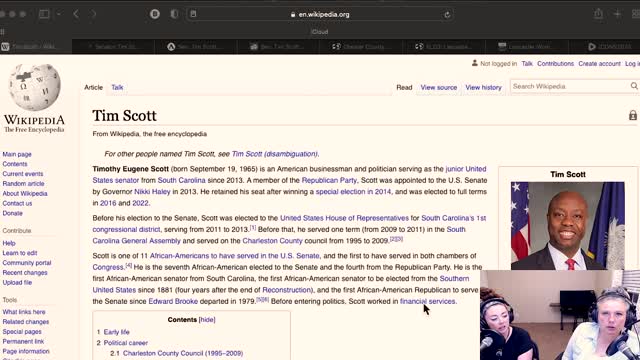Open Learn to edit link
640x360 pixels.
coord(20,253)
